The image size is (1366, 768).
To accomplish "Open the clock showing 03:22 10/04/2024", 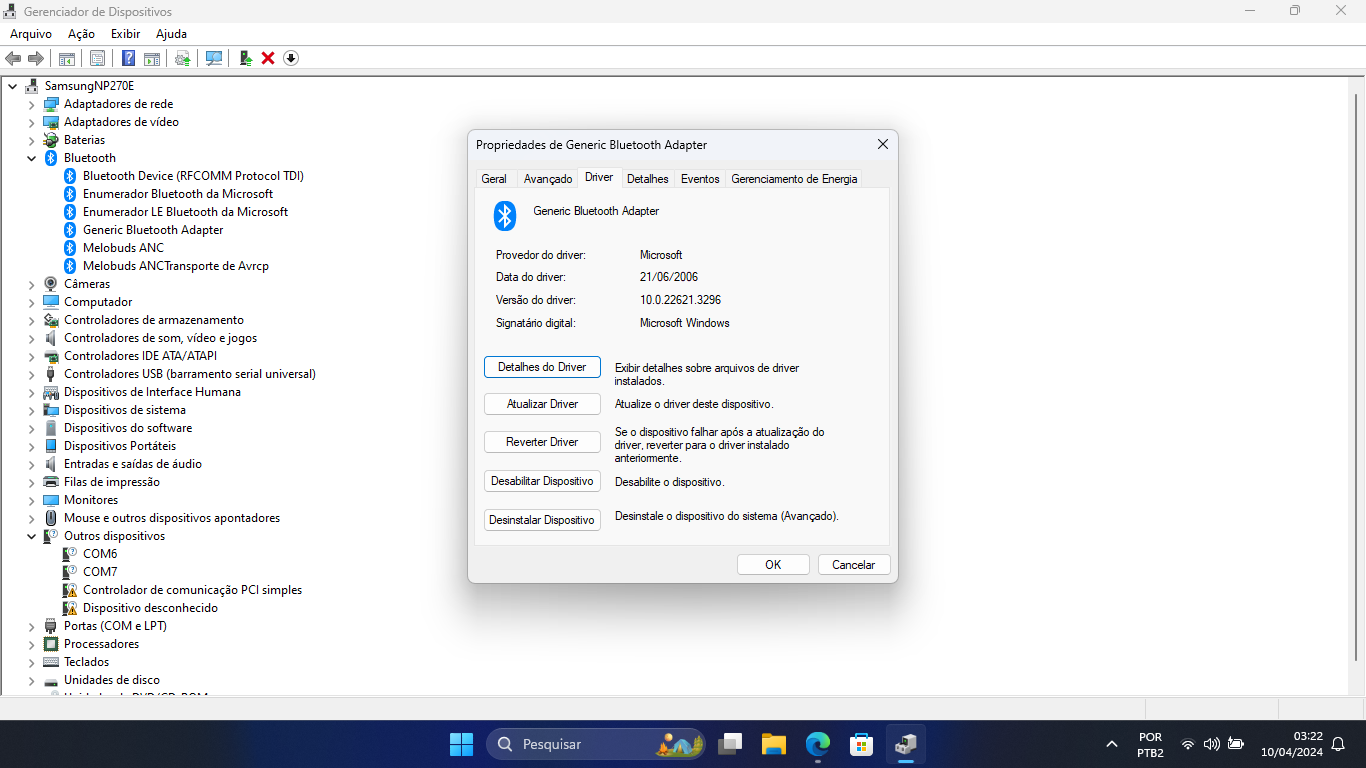I will click(1292, 744).
